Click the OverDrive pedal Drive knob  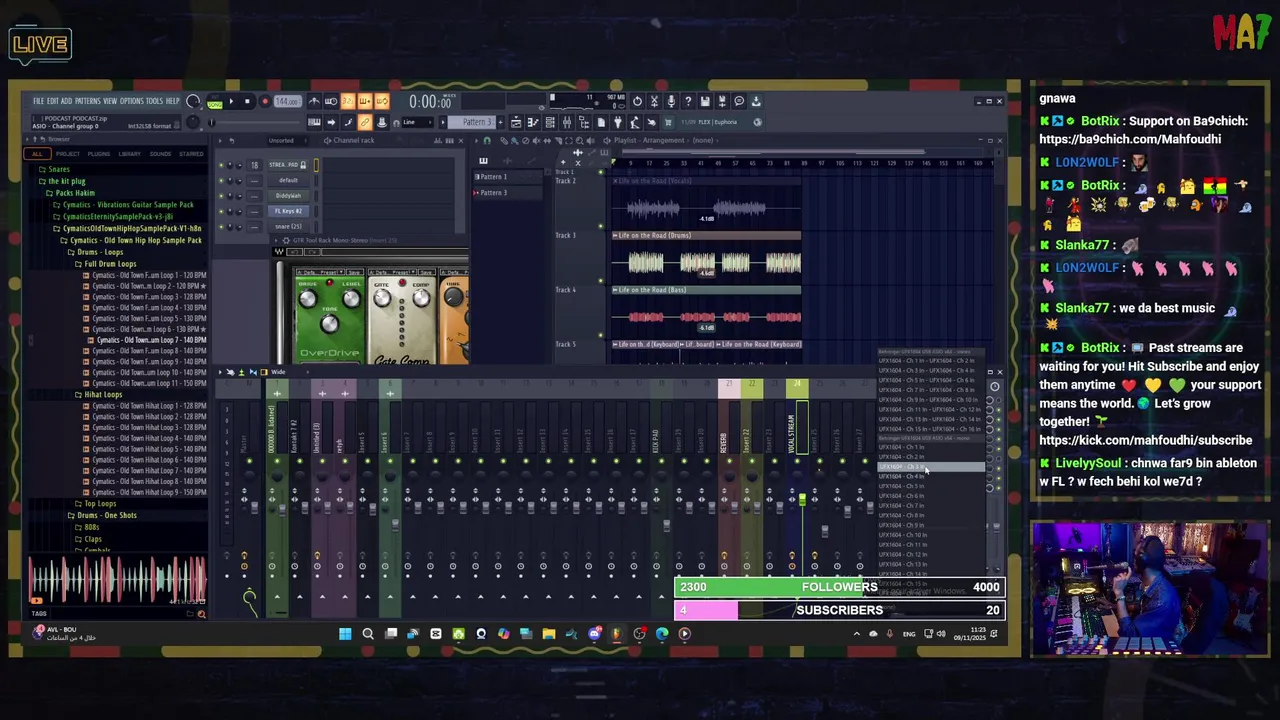point(308,297)
